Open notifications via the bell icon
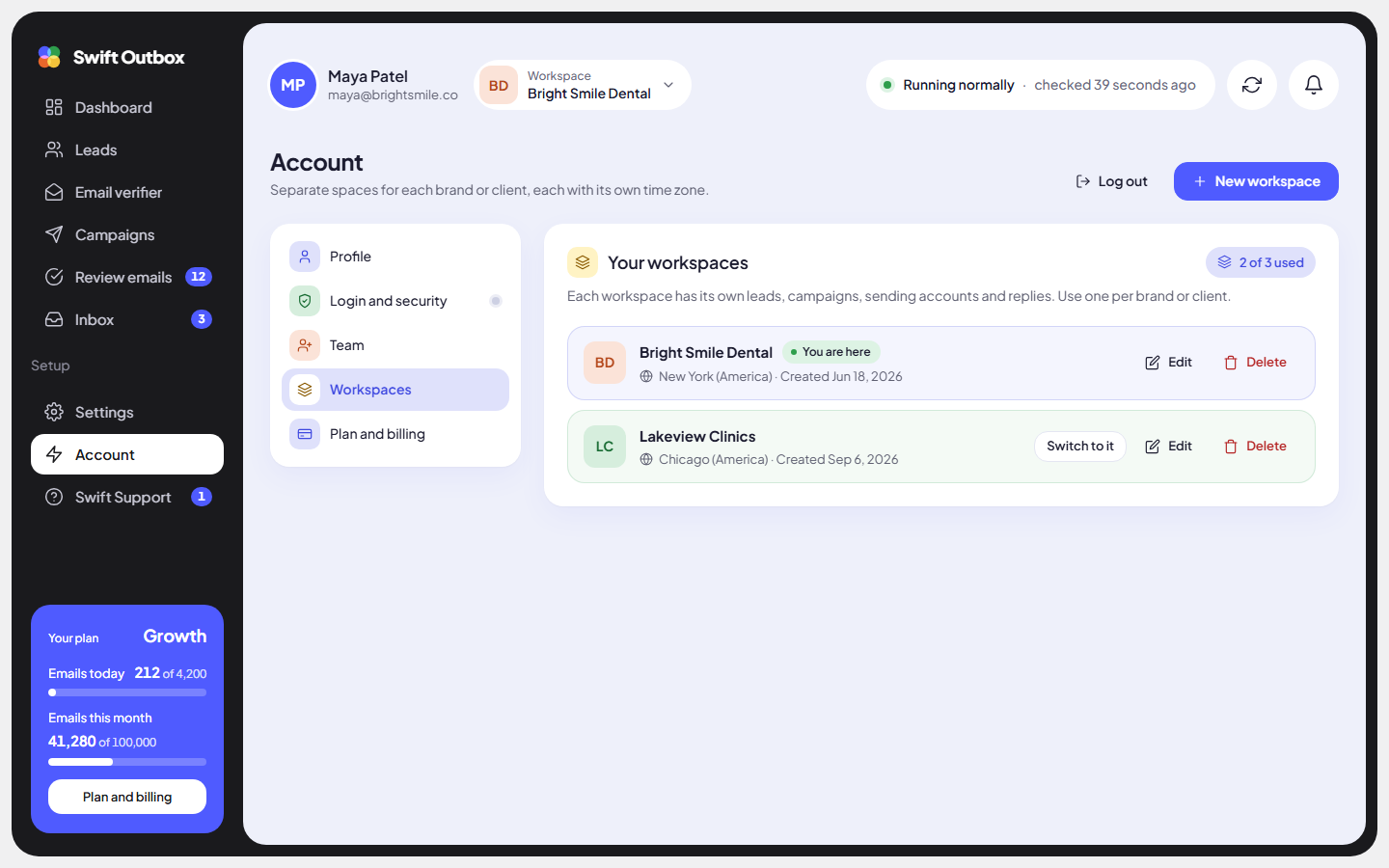Screen dimensions: 1389x868 1314,85
